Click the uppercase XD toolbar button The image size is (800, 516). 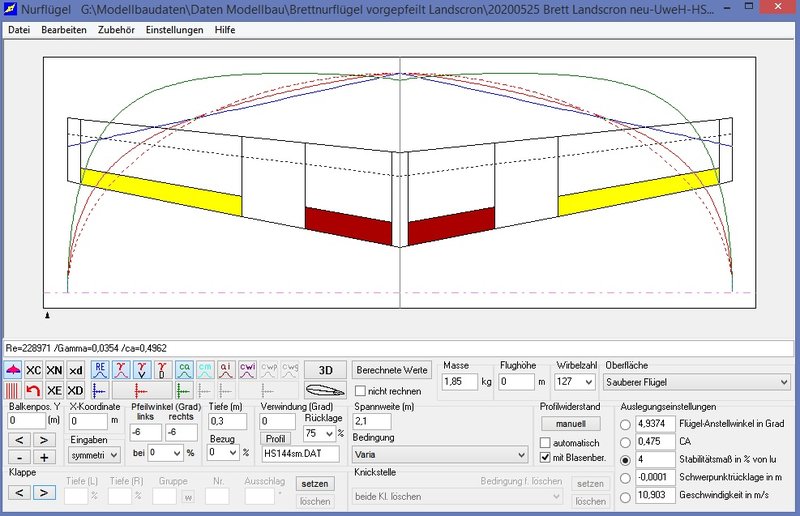(76, 390)
